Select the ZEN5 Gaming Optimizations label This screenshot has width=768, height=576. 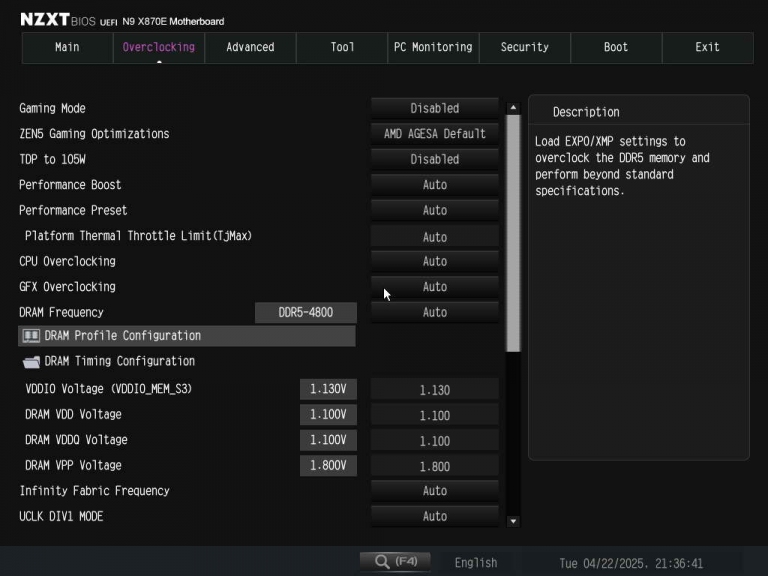(x=94, y=134)
